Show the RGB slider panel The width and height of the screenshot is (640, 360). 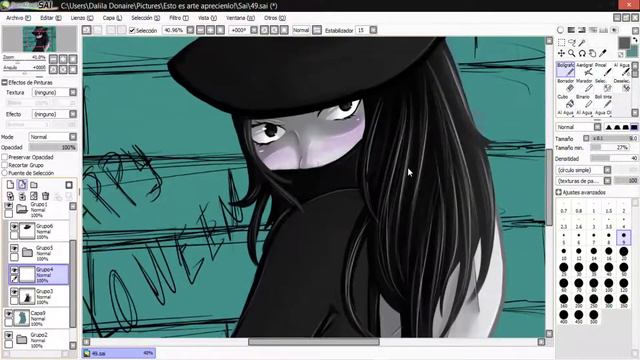[x=571, y=30]
